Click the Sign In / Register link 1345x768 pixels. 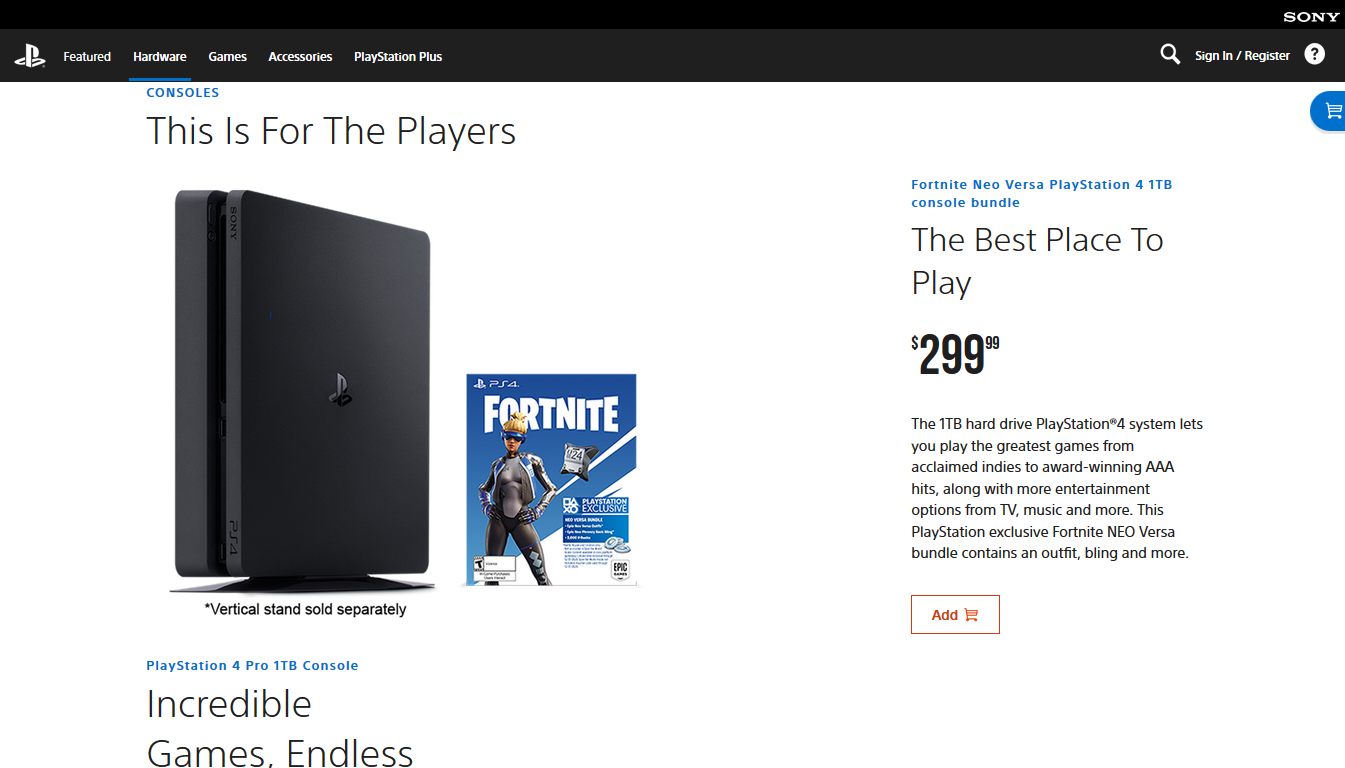click(1242, 56)
